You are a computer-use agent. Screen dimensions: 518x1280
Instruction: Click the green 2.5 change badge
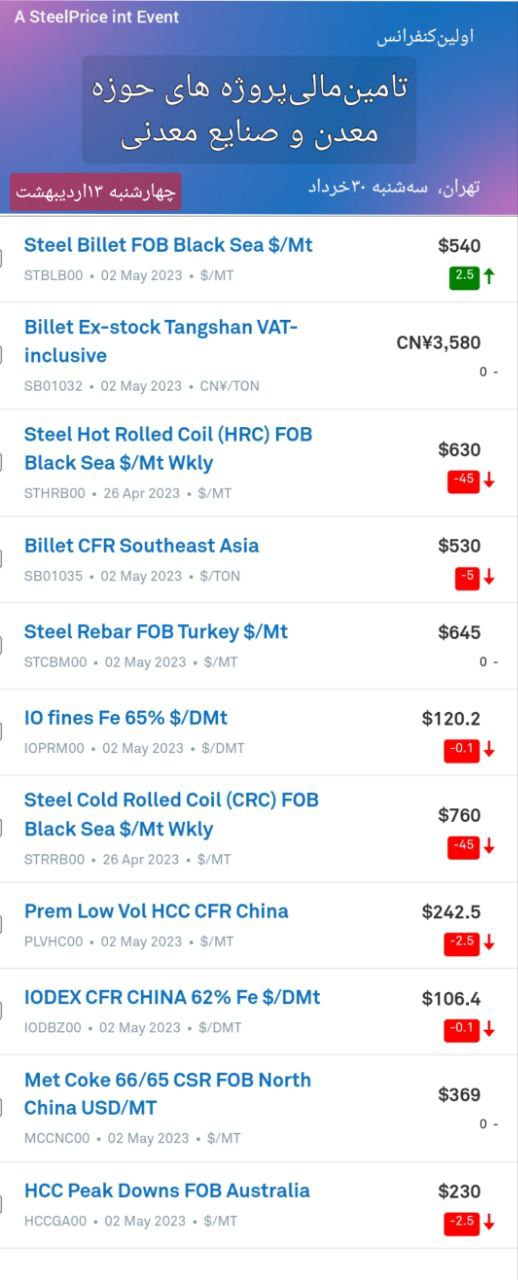[x=464, y=276]
